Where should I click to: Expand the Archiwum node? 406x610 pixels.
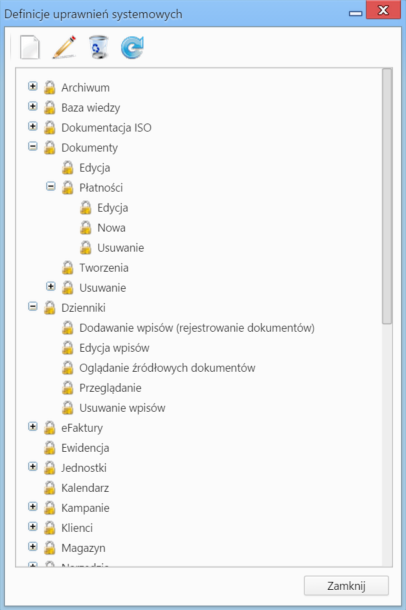pos(33,86)
